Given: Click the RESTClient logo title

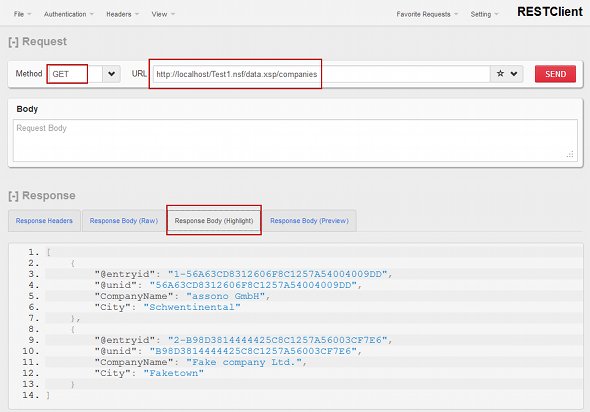Looking at the screenshot, I should pyautogui.click(x=550, y=12).
